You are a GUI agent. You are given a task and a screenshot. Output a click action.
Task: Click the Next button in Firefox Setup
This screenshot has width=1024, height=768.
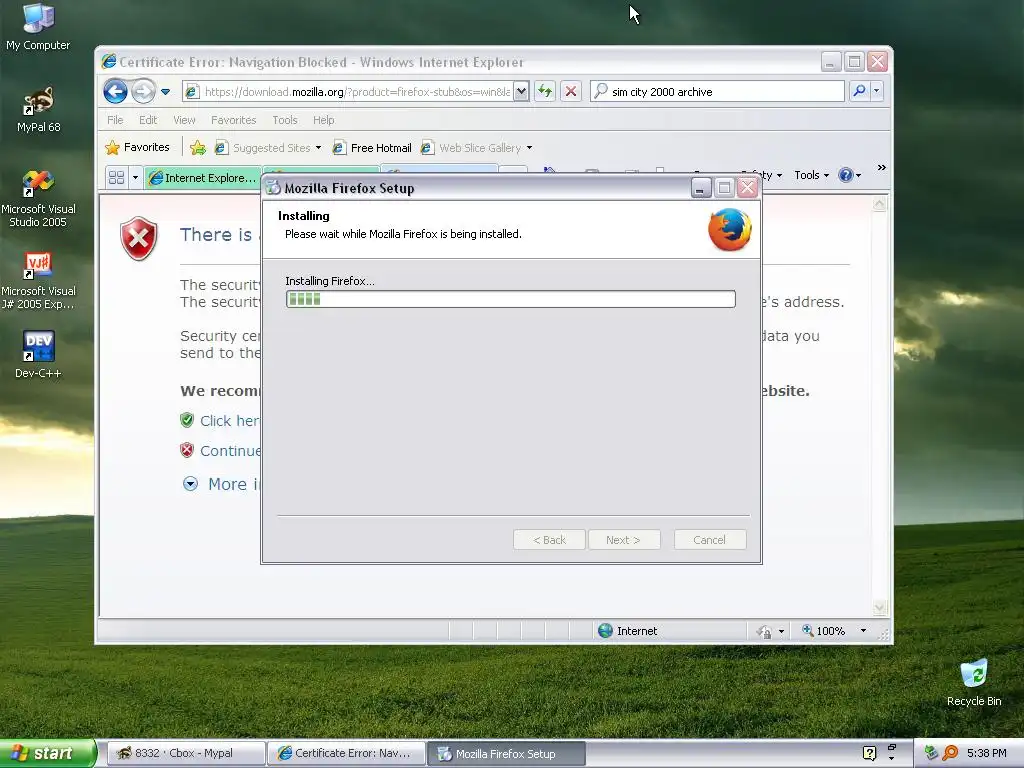(624, 540)
